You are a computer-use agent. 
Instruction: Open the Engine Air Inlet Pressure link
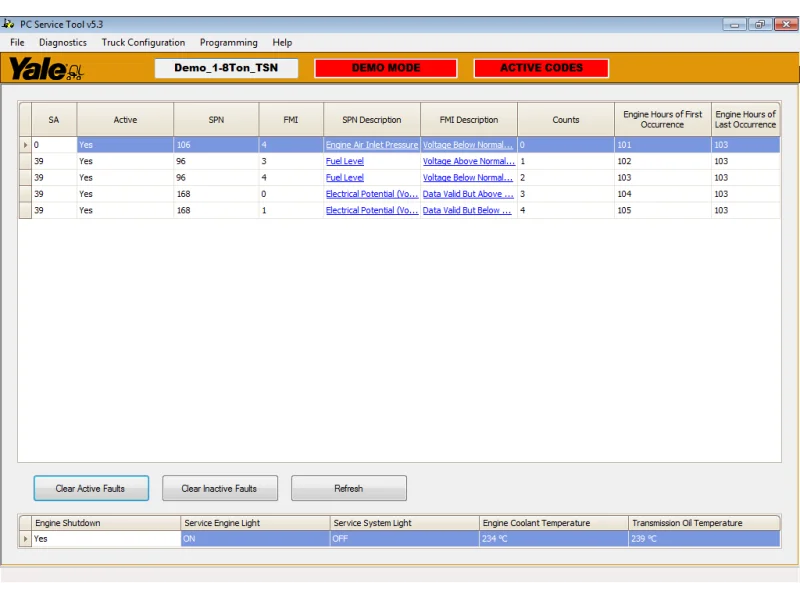[372, 145]
